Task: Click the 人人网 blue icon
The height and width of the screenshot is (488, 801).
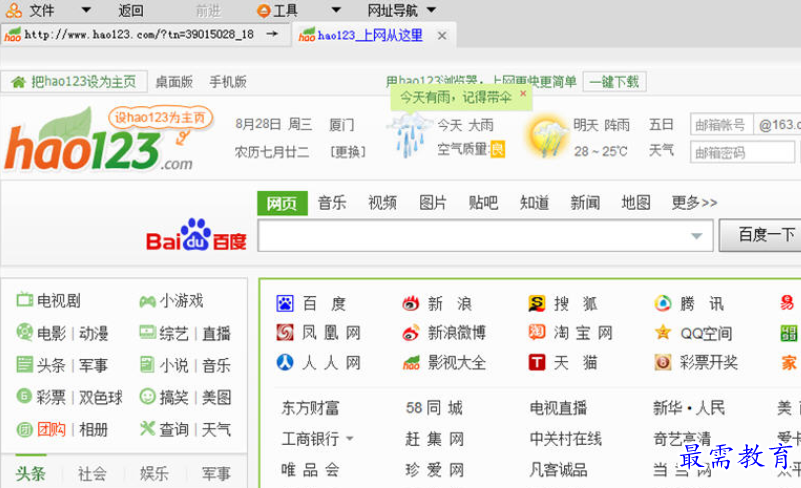Action: 285,362
